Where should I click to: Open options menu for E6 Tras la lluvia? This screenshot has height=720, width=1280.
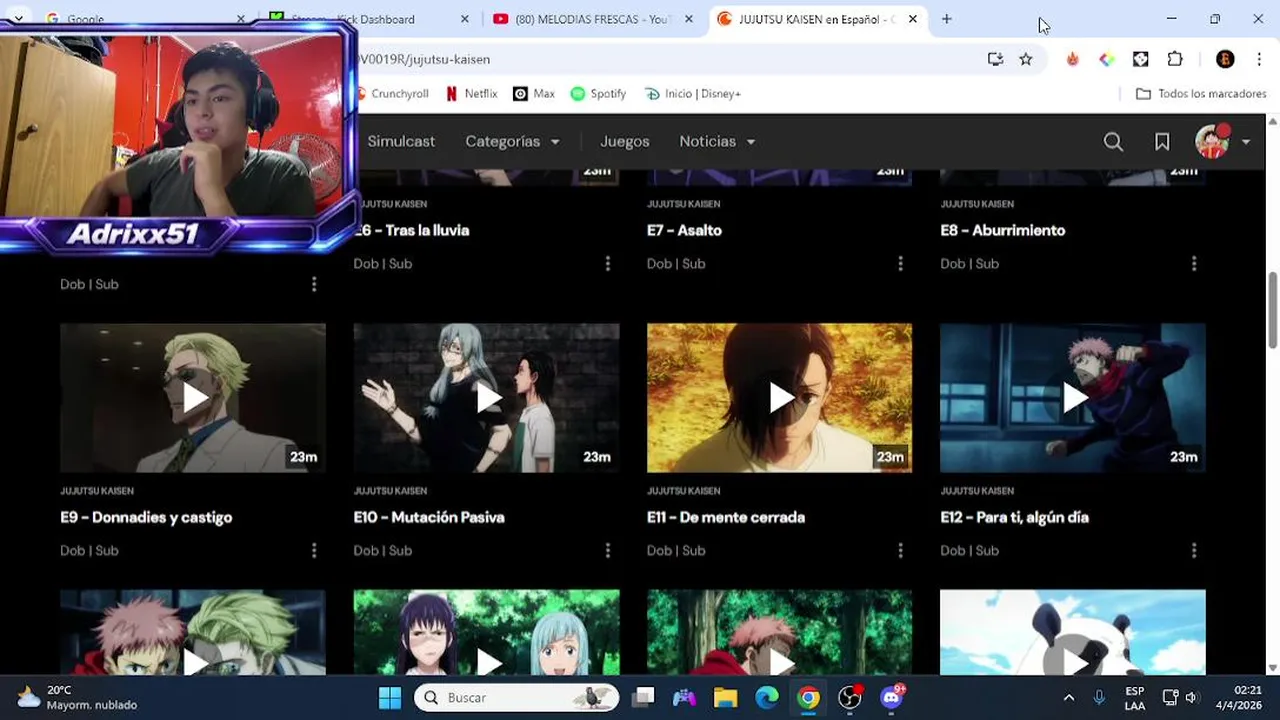coord(607,263)
